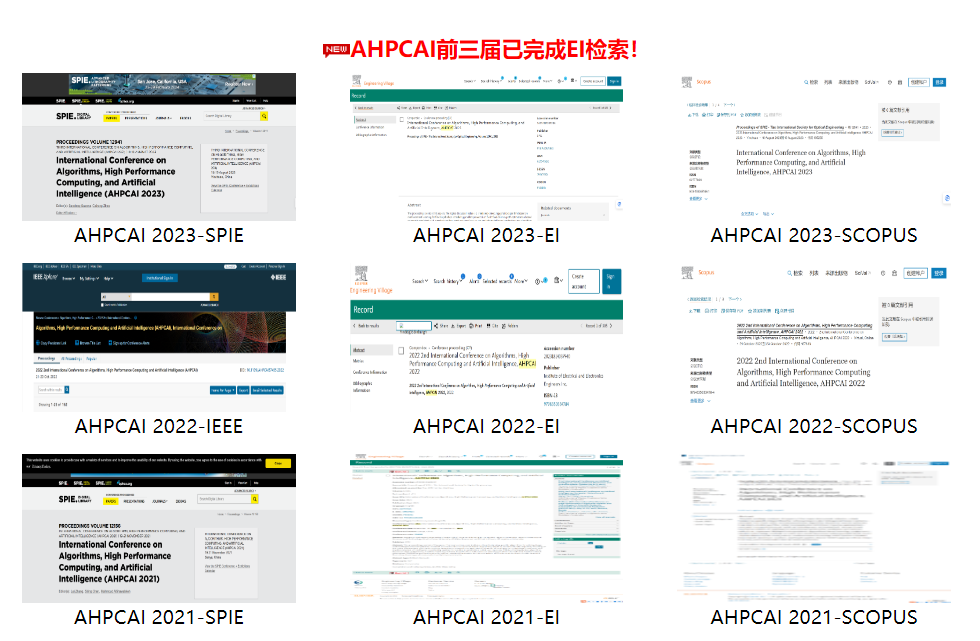This screenshot has height=641, width=980.
Task: Select the Abstract tab in the 2022-EI sidebar
Action: (371, 350)
